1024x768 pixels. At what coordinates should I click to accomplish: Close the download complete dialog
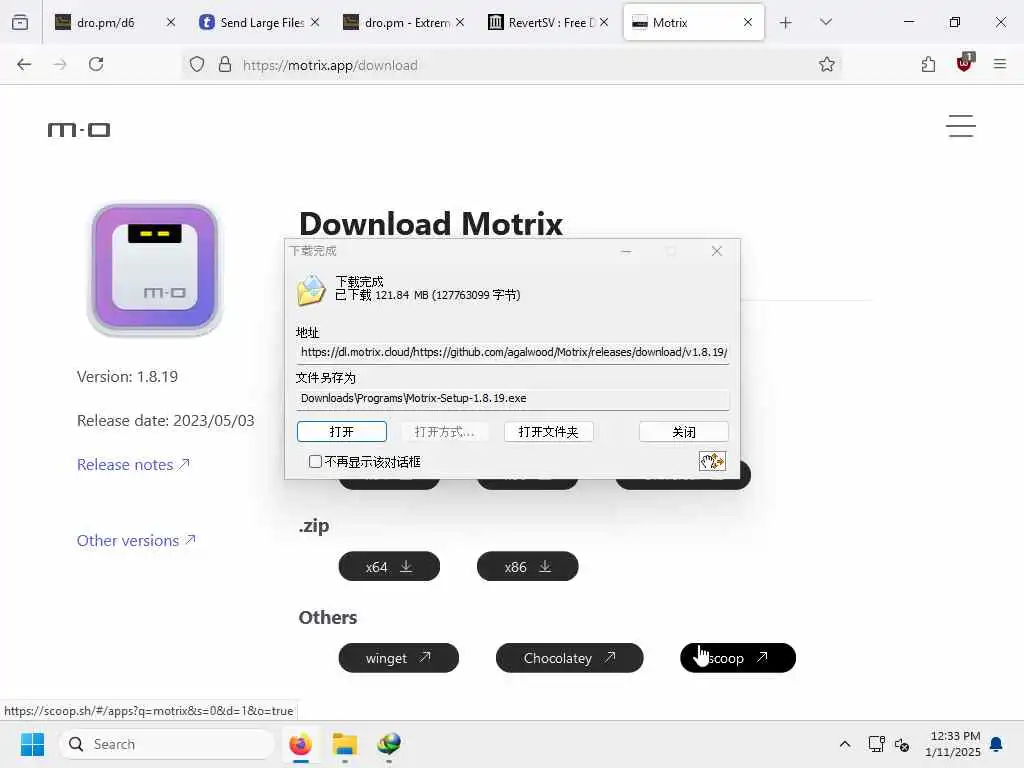coord(716,251)
